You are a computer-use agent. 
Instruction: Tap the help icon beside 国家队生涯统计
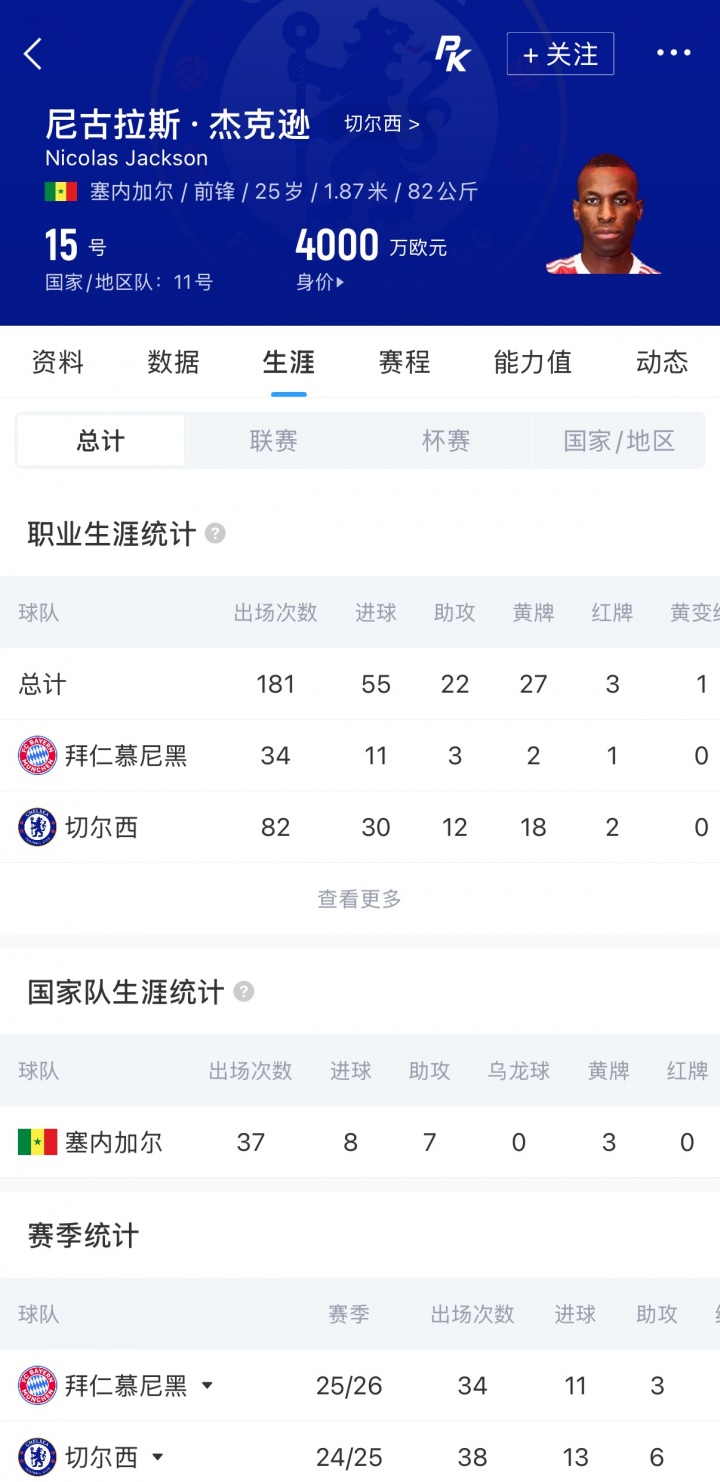pyautogui.click(x=243, y=991)
